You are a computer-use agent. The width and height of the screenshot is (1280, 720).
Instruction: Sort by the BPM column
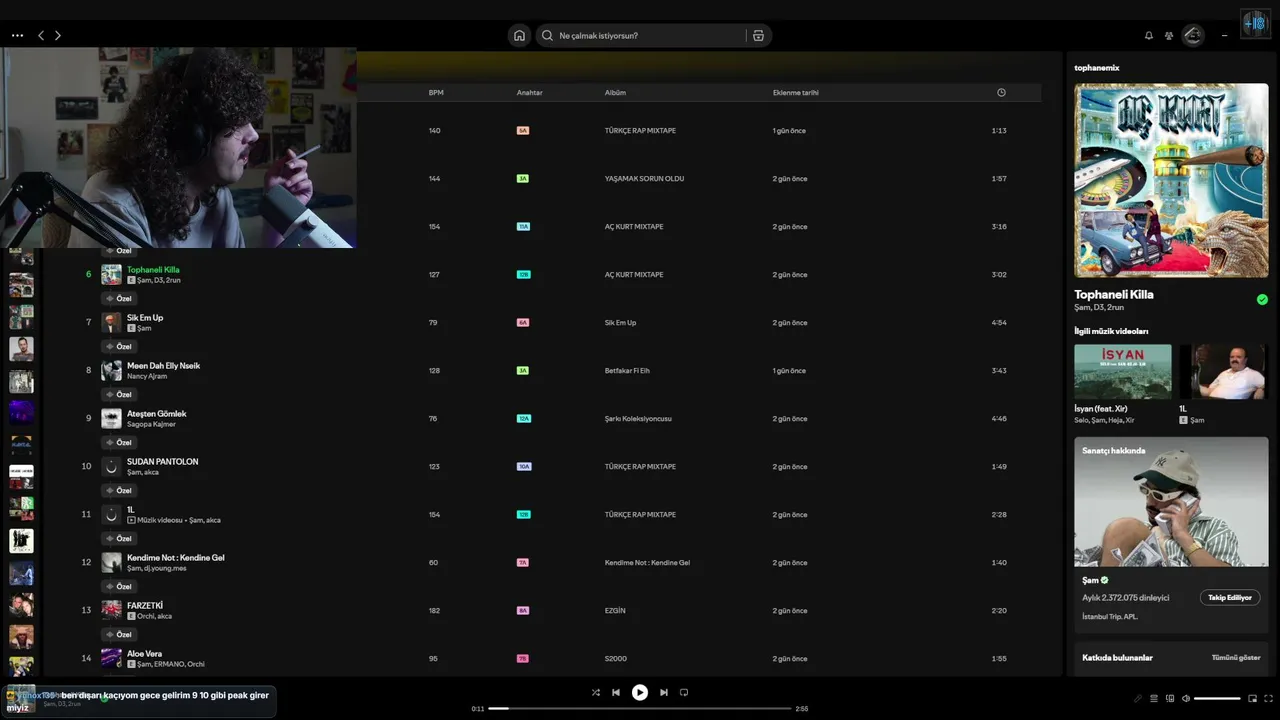436,92
